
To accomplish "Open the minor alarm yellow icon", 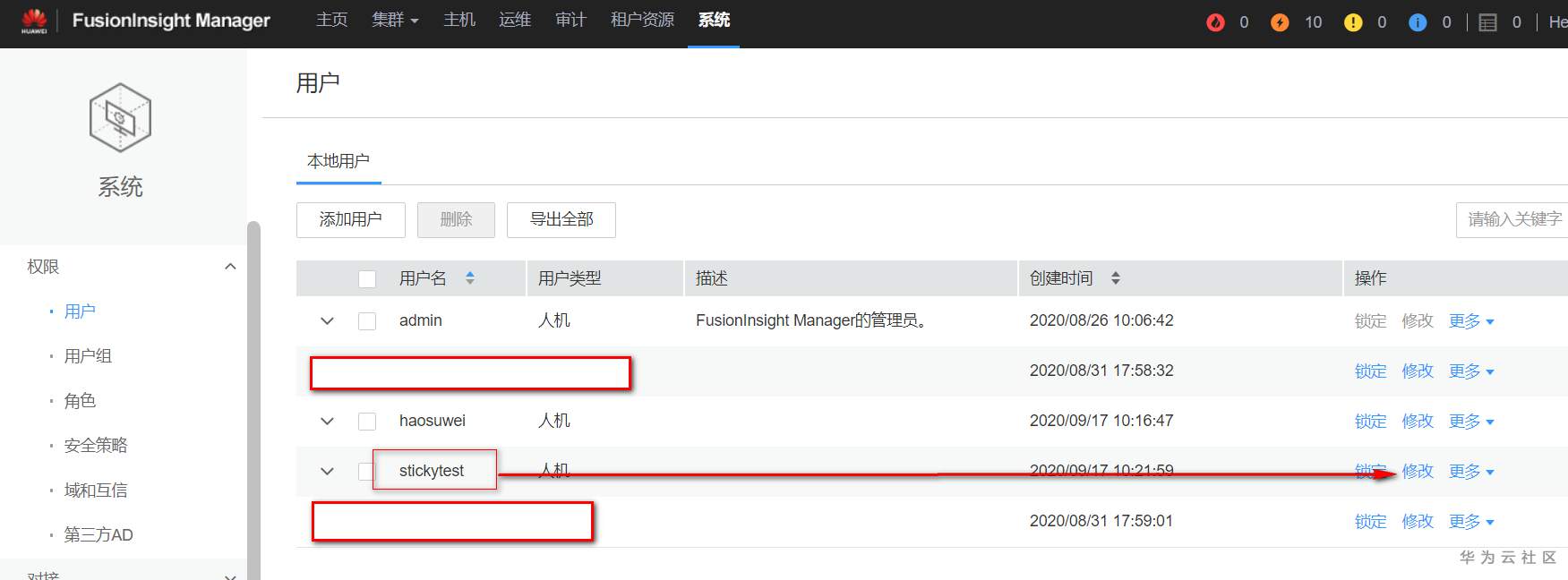I will pos(1353,22).
